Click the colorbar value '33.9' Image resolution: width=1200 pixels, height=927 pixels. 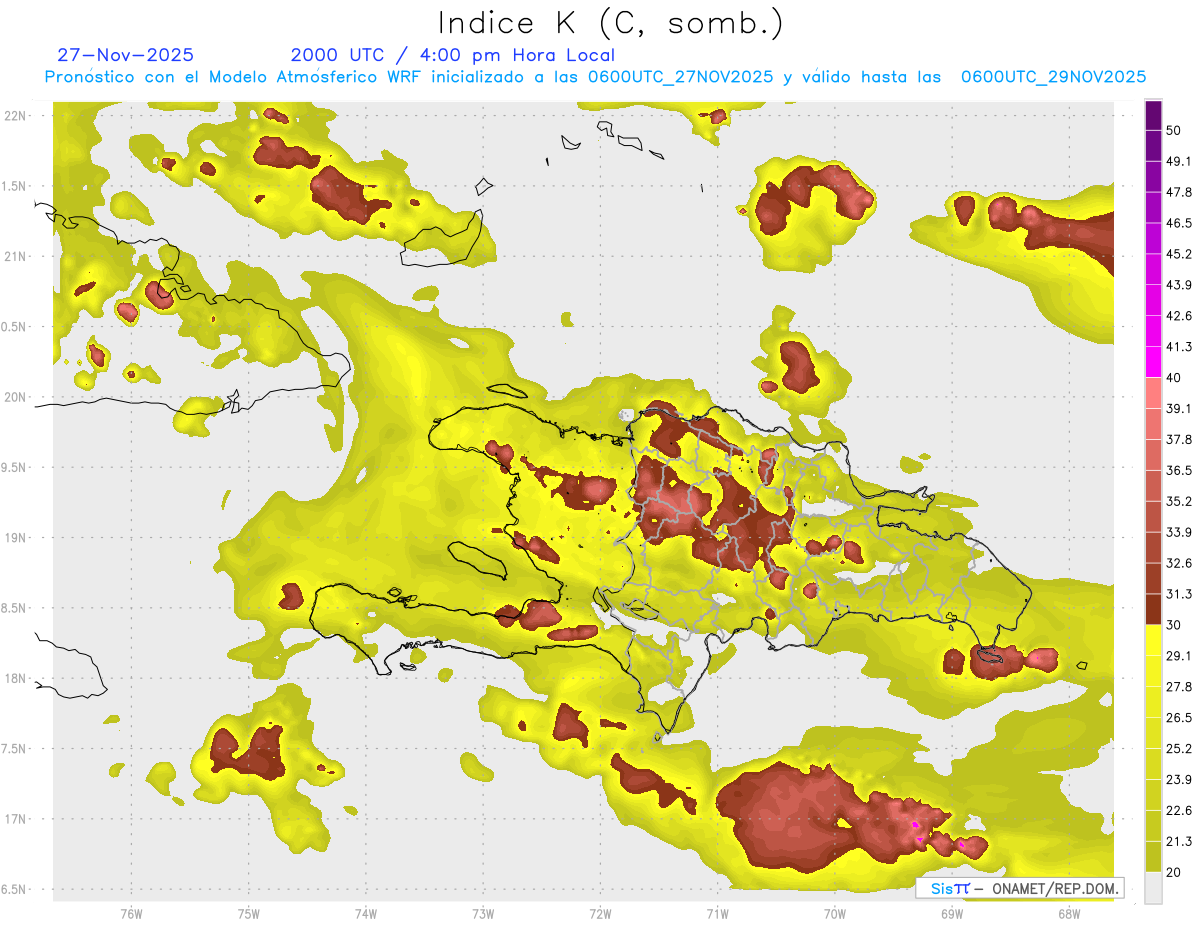[1178, 532]
